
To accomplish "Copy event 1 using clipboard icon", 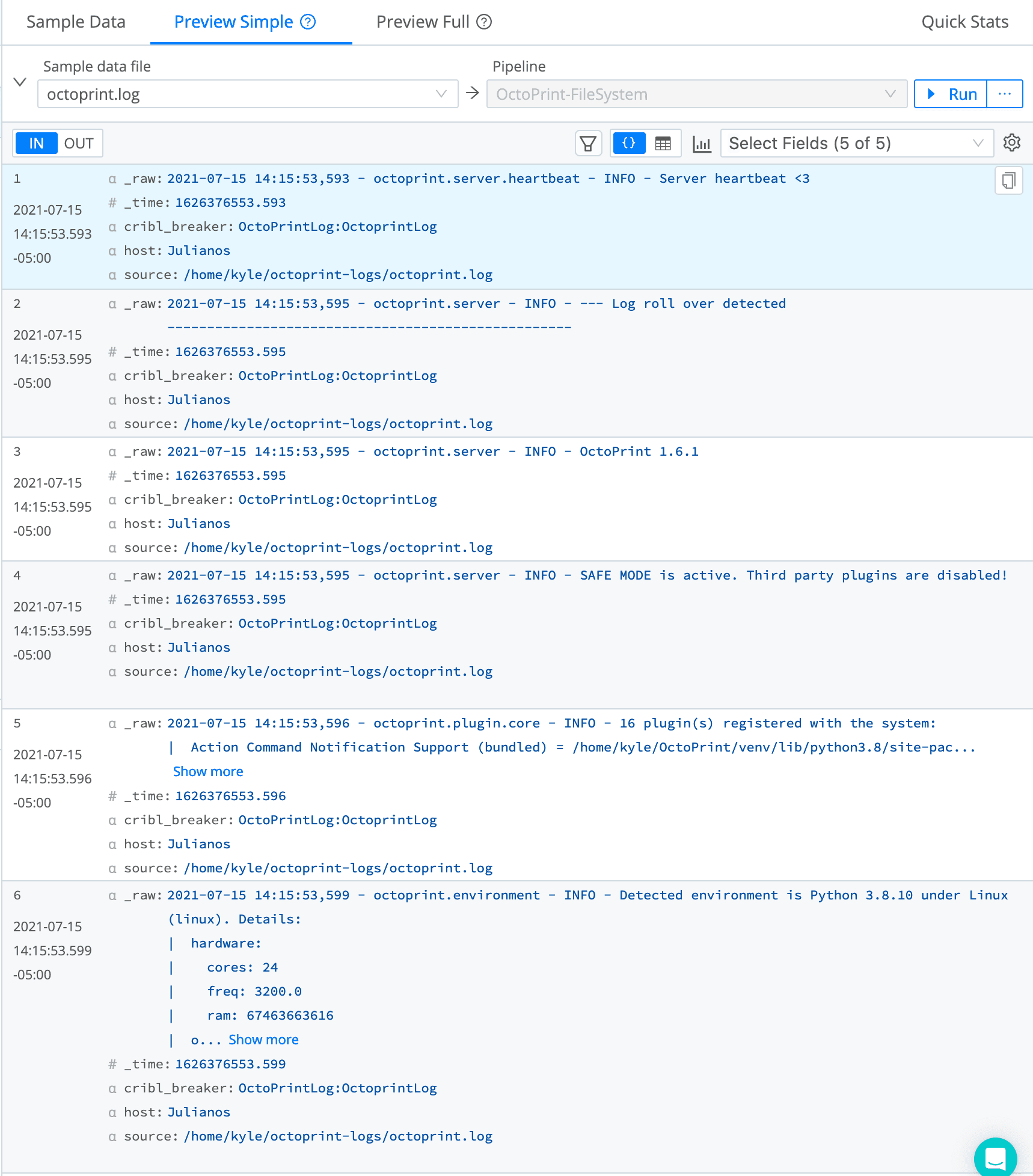I will pos(1008,180).
